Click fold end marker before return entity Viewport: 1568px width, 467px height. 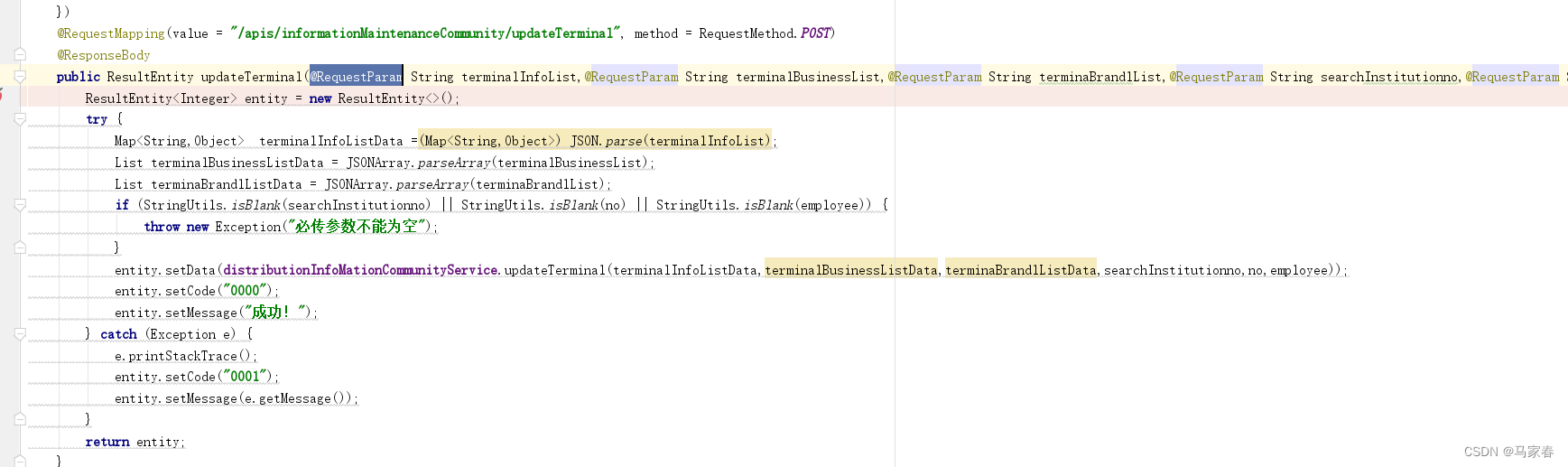(19, 419)
